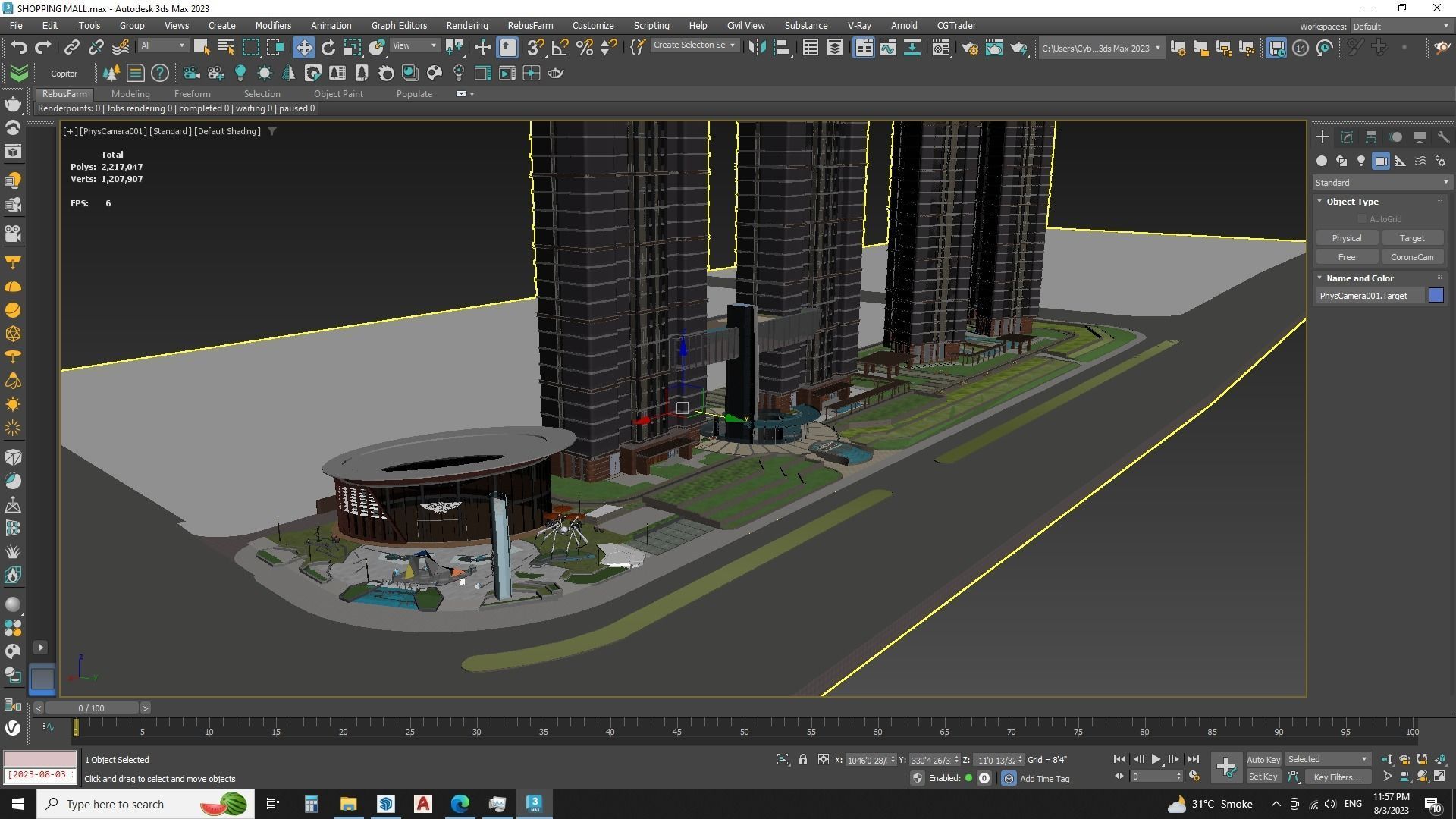Viewport: 1456px width, 819px height.
Task: Toggle the Layer Explorer icon
Action: click(x=834, y=47)
